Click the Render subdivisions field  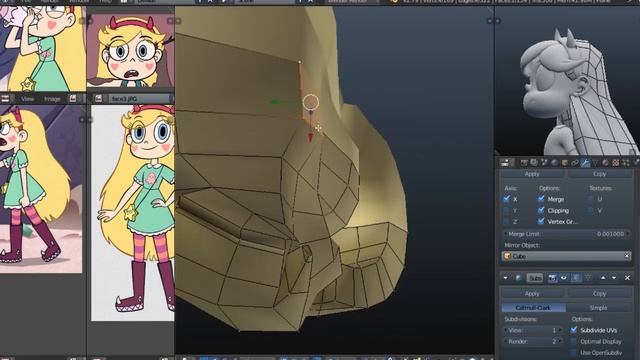[533, 341]
